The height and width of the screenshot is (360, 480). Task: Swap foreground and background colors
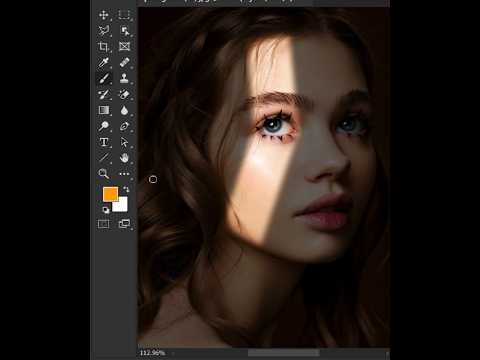point(126,189)
